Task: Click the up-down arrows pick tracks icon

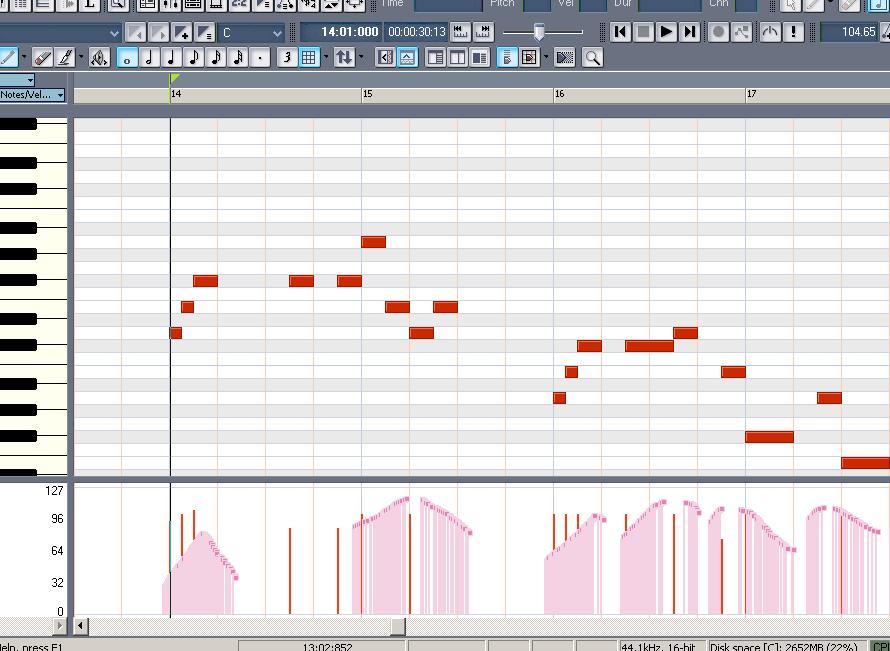Action: click(x=344, y=57)
